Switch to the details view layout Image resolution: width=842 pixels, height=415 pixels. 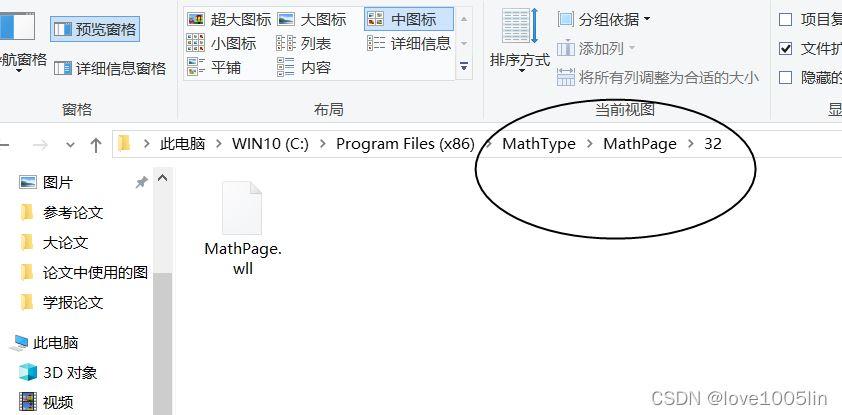click(x=409, y=43)
